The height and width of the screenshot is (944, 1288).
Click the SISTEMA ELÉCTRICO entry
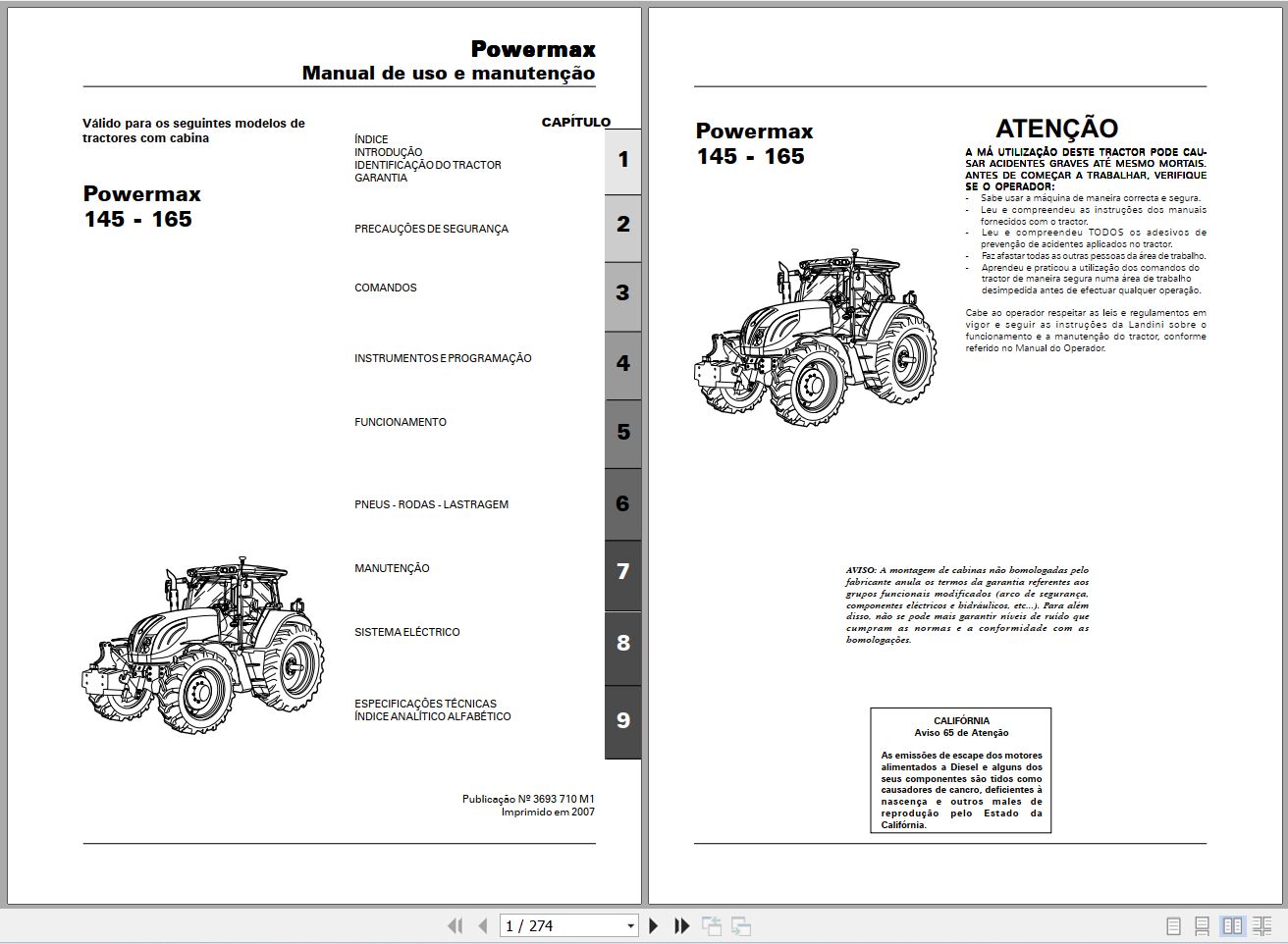coord(407,632)
